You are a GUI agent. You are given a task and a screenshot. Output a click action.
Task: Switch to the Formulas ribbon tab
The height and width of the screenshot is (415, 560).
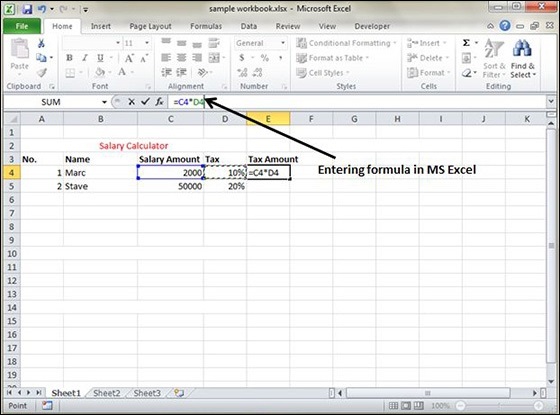click(x=206, y=26)
